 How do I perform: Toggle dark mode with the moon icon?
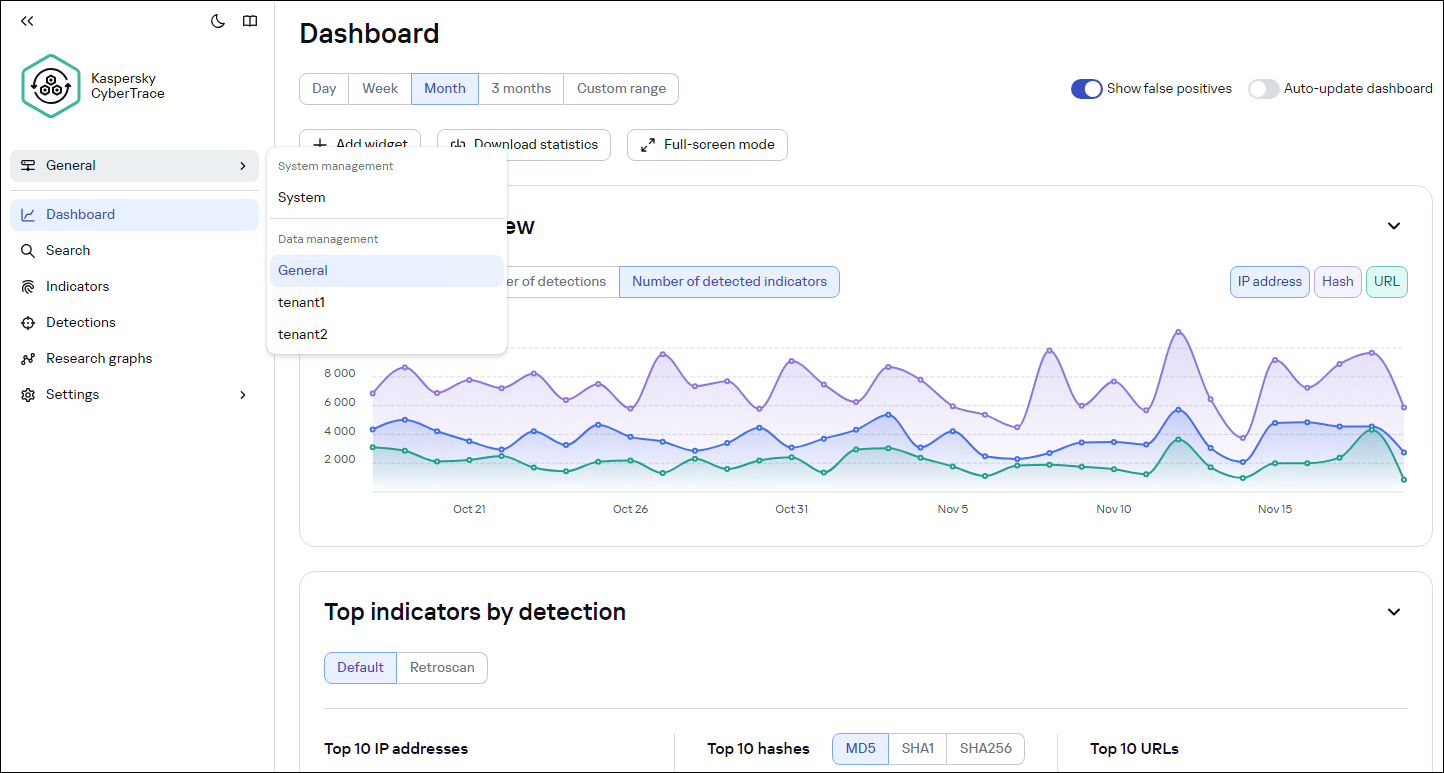click(218, 20)
